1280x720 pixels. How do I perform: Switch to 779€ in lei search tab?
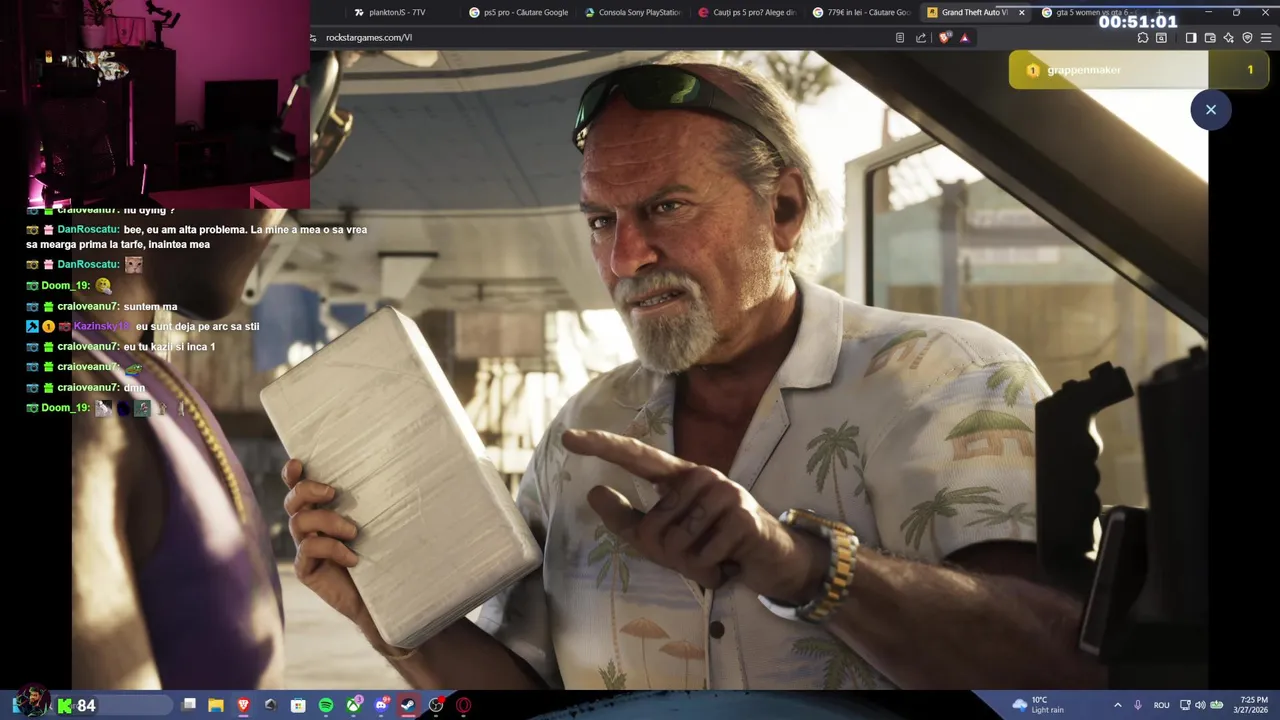pos(862,13)
